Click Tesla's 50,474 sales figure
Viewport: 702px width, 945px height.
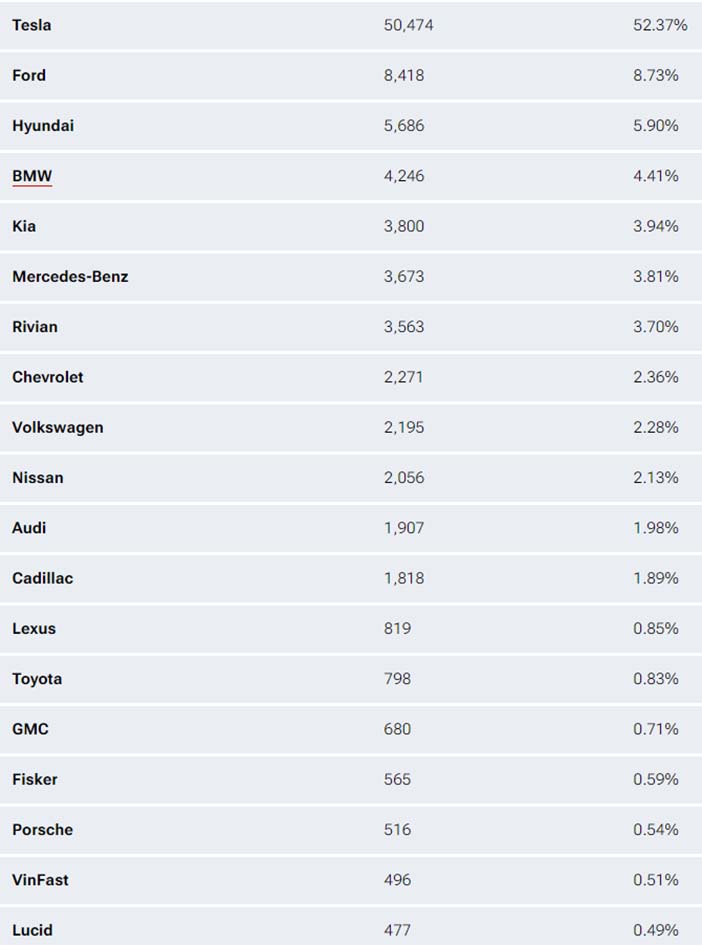409,25
